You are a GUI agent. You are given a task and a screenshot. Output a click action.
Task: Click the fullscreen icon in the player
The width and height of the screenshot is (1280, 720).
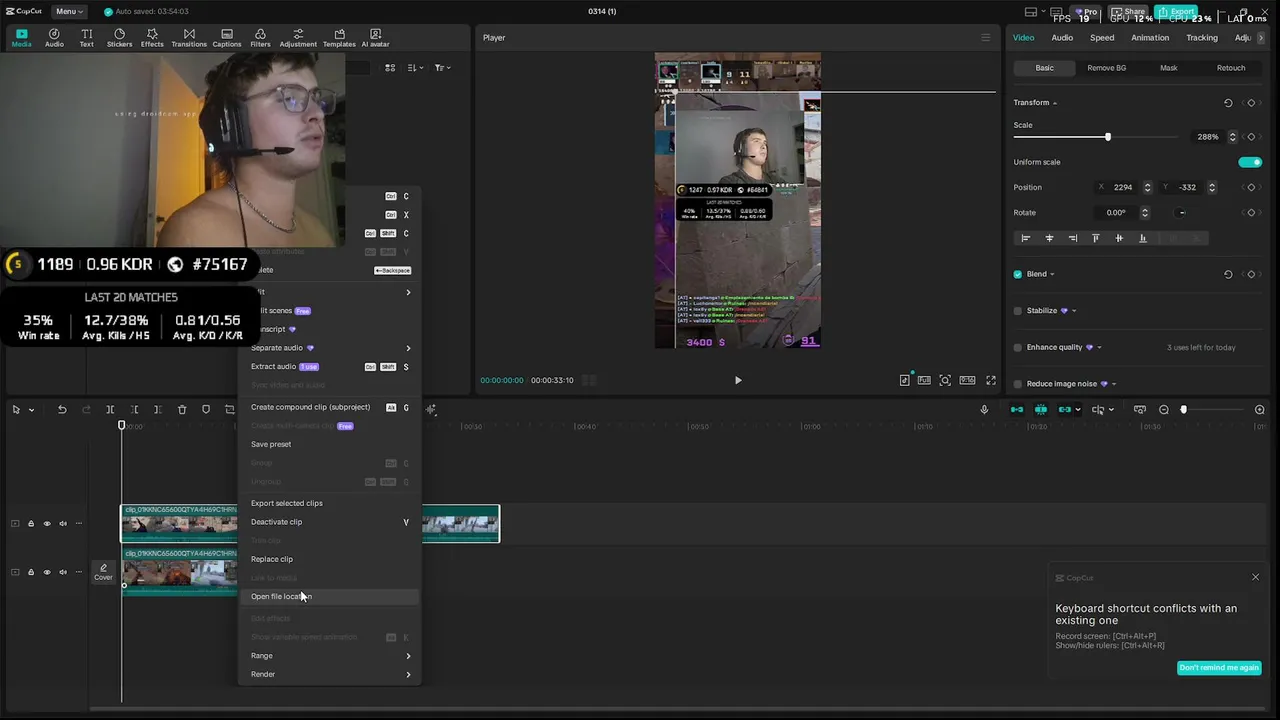coord(991,380)
